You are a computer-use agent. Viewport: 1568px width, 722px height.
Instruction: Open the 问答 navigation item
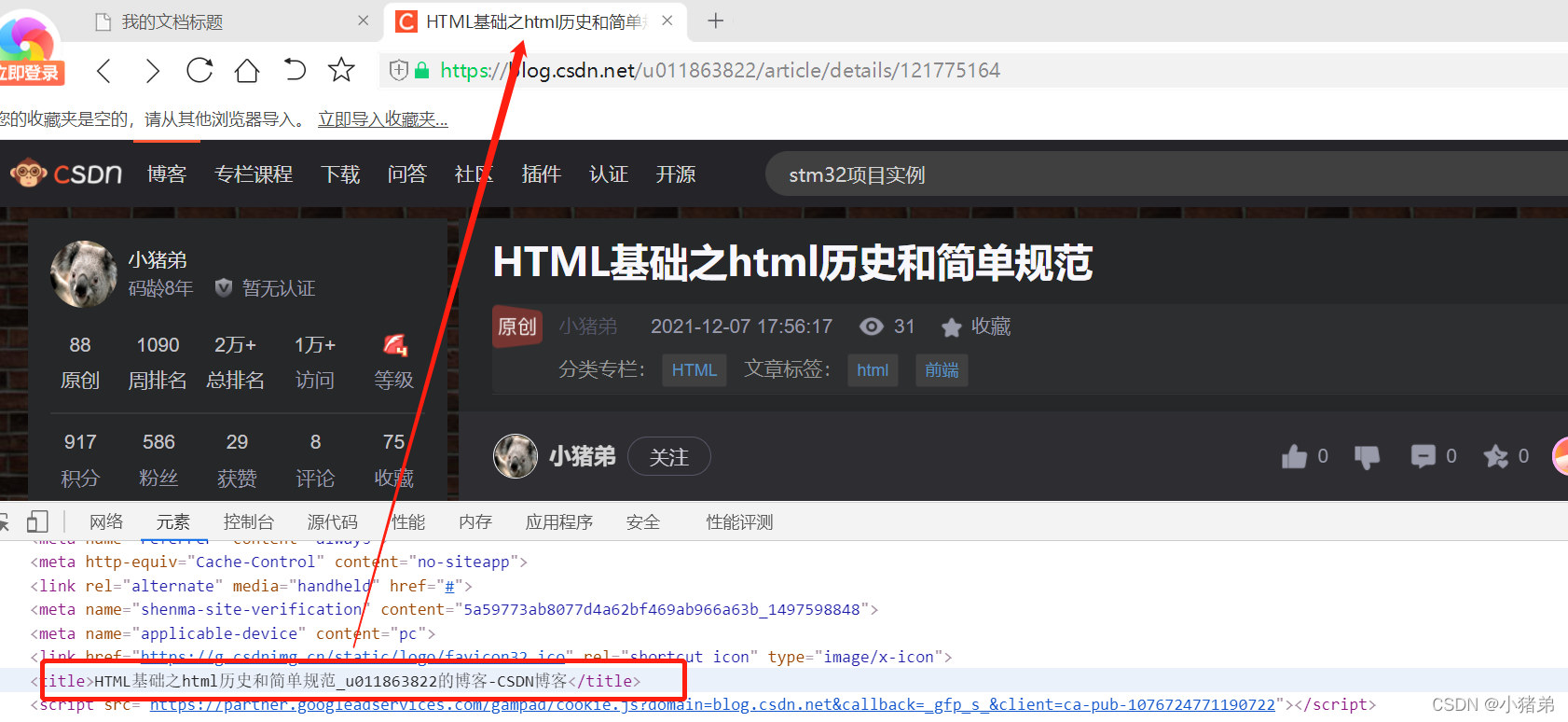point(407,174)
